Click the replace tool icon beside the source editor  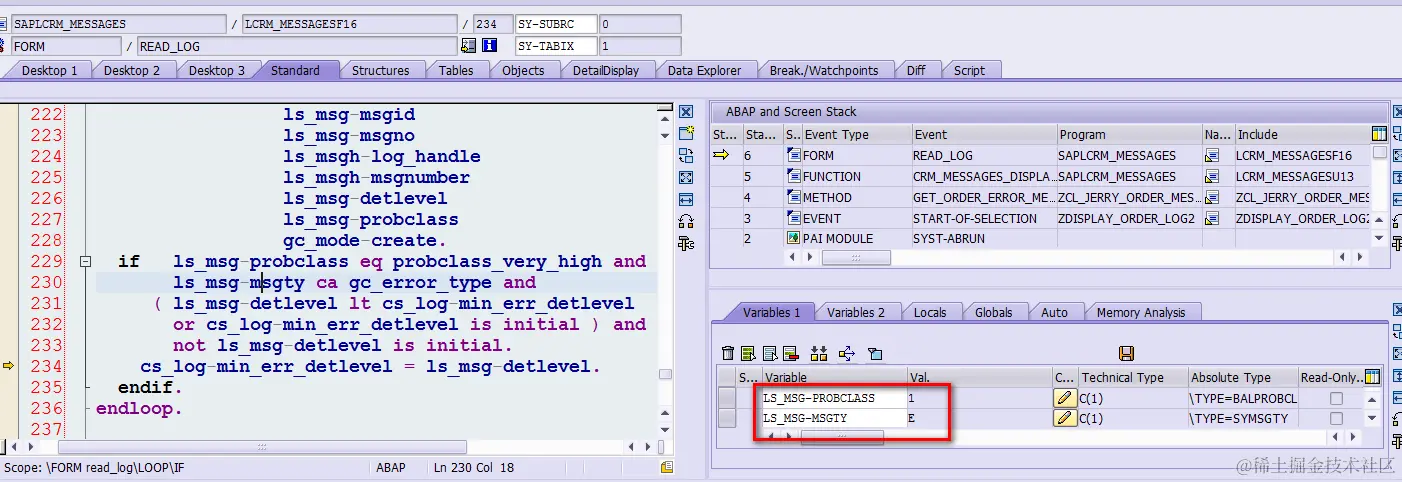point(686,155)
